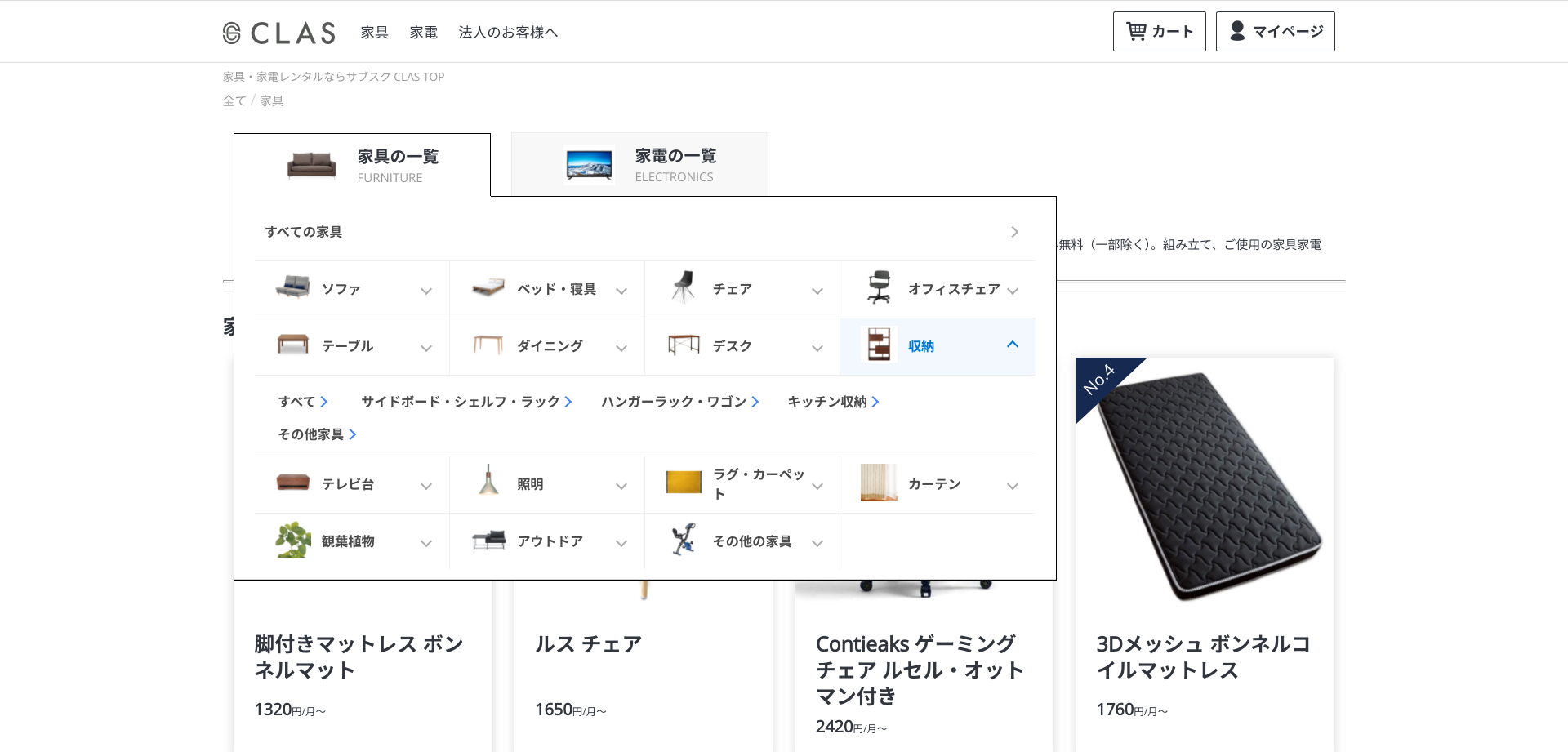Click the cart icon in header
Screen dimensions: 1568x752
[1136, 31]
